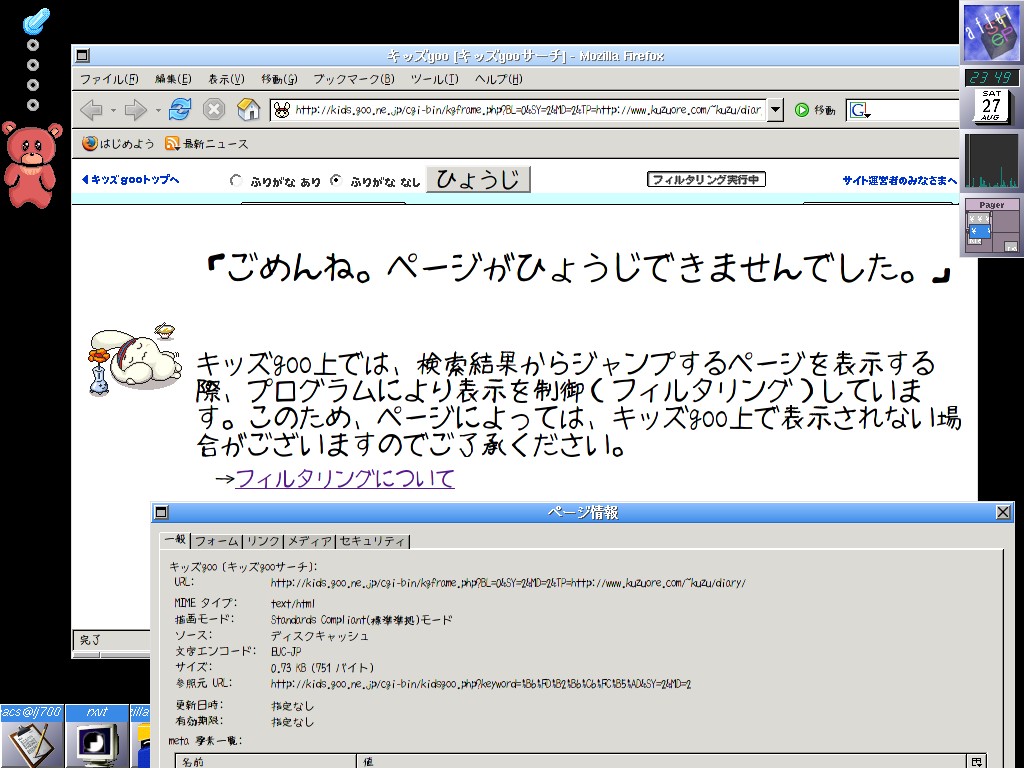Click the ひょうじ button
The width and height of the screenshot is (1024, 768).
click(478, 179)
